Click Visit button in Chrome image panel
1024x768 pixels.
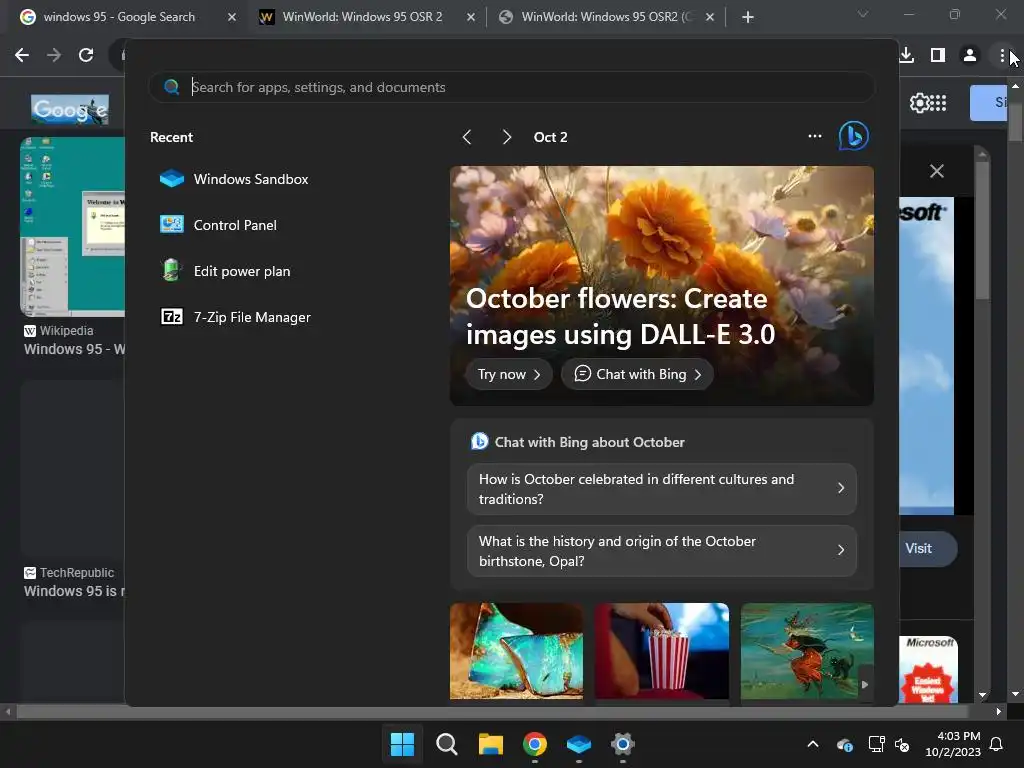[925, 549]
